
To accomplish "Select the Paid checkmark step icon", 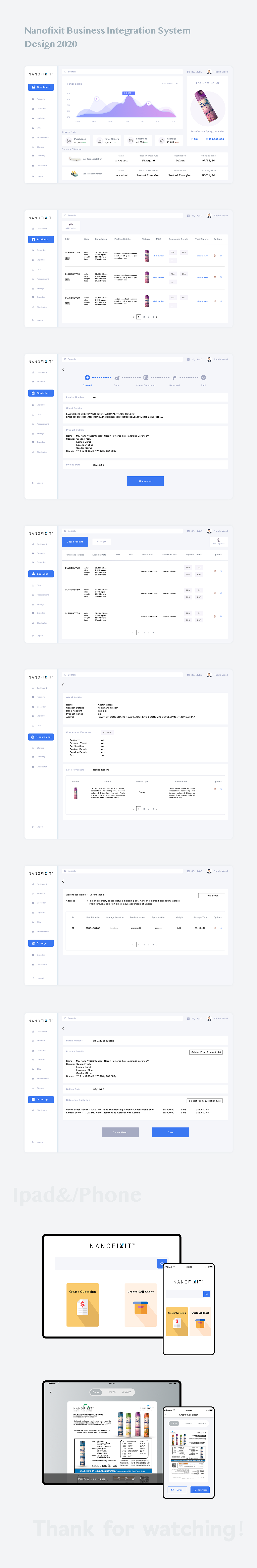I will pos(203,378).
